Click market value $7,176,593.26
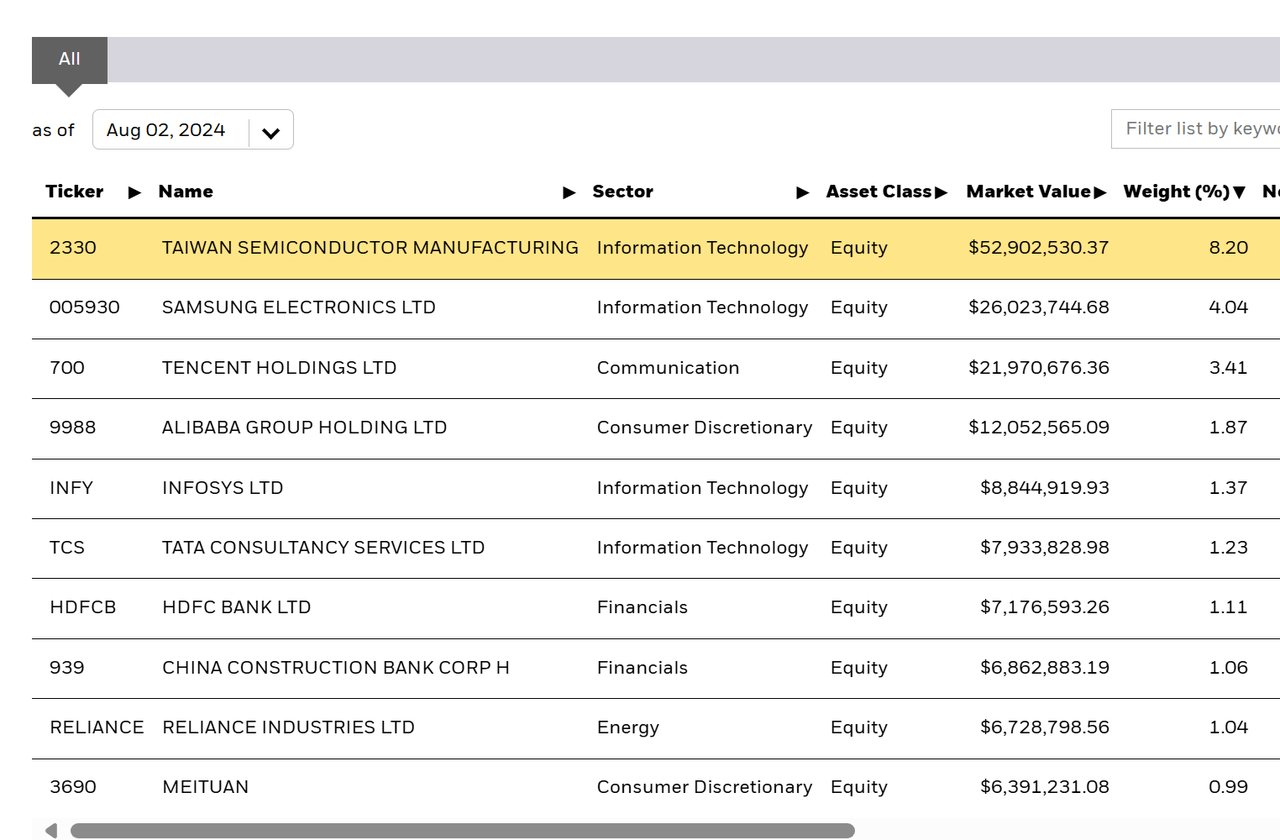 point(1044,607)
